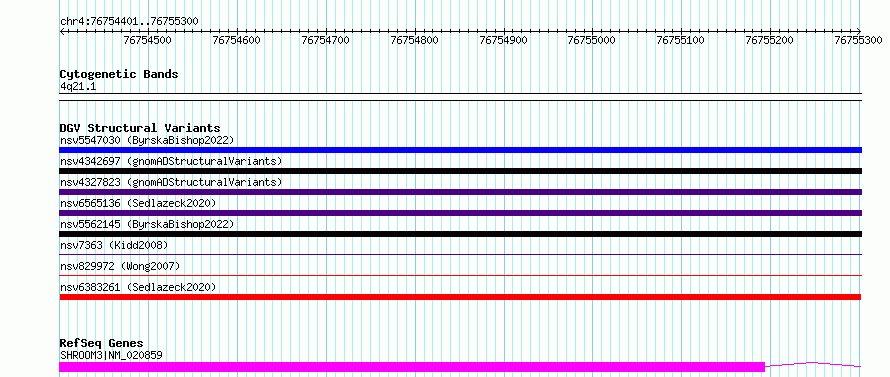890x377 pixels.
Task: Click the black nsv5562145 variant bar
Action: (x=460, y=234)
